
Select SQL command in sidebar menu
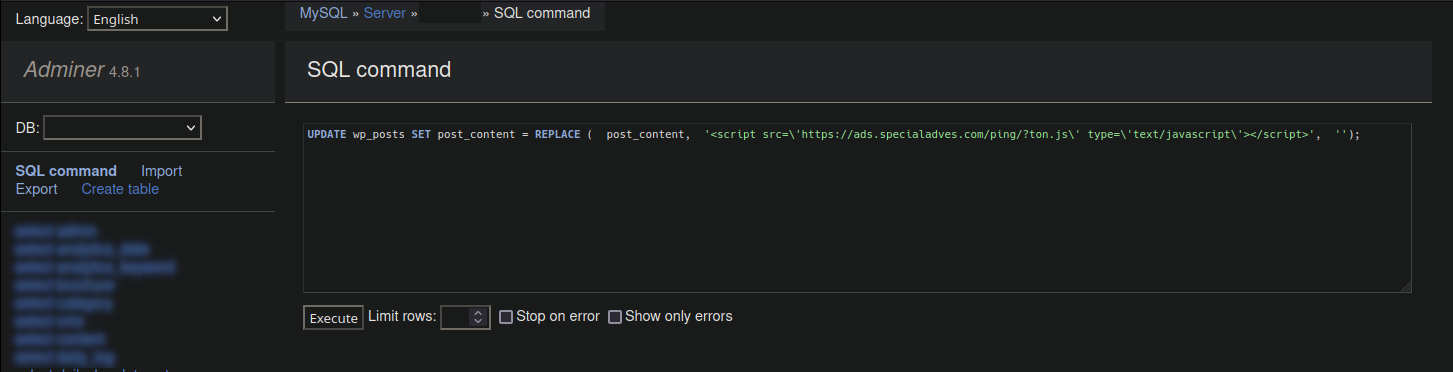[x=66, y=171]
